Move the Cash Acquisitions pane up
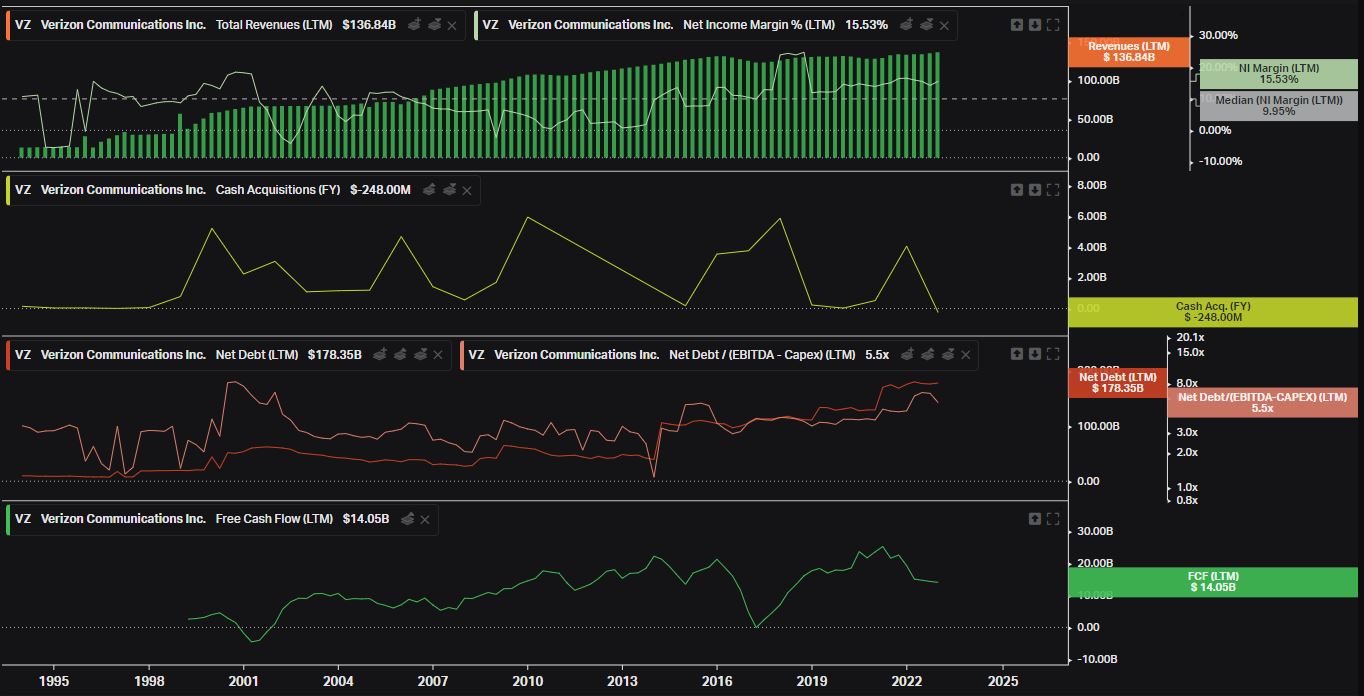This screenshot has height=696, width=1364. coord(1017,190)
